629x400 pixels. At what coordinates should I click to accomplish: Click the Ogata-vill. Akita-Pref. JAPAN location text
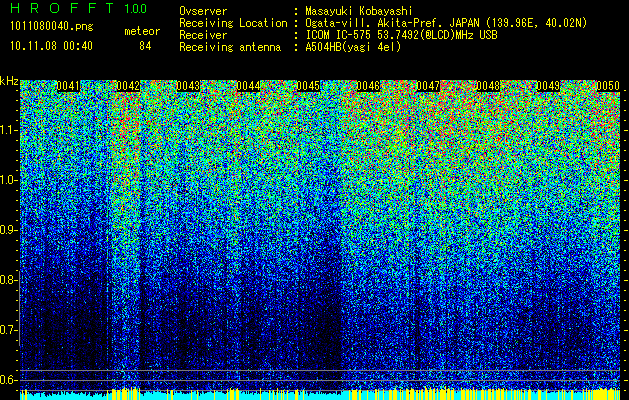446,23
